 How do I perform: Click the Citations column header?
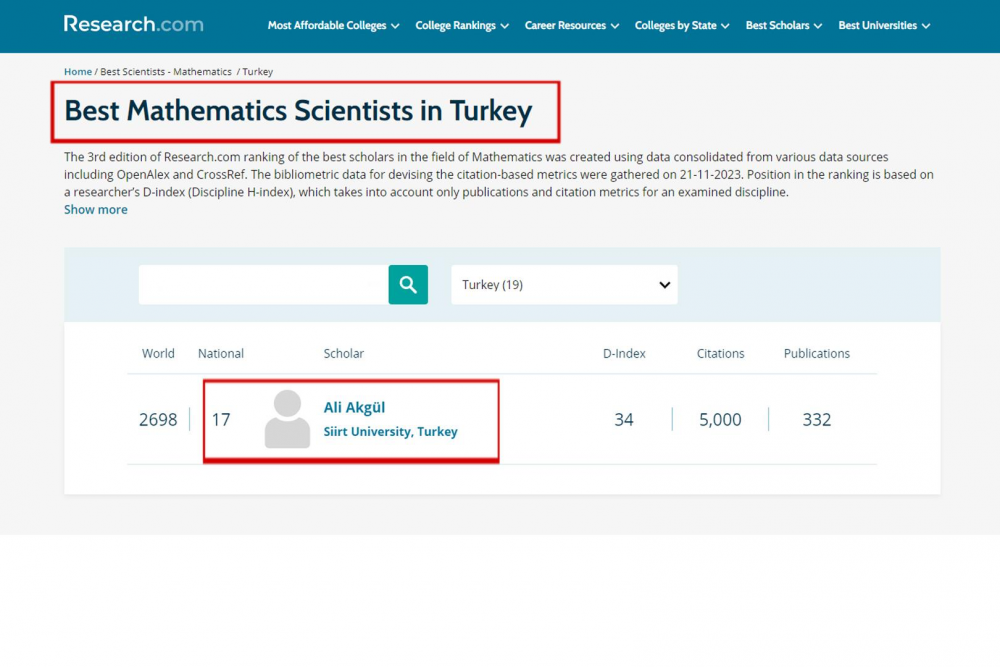point(720,354)
